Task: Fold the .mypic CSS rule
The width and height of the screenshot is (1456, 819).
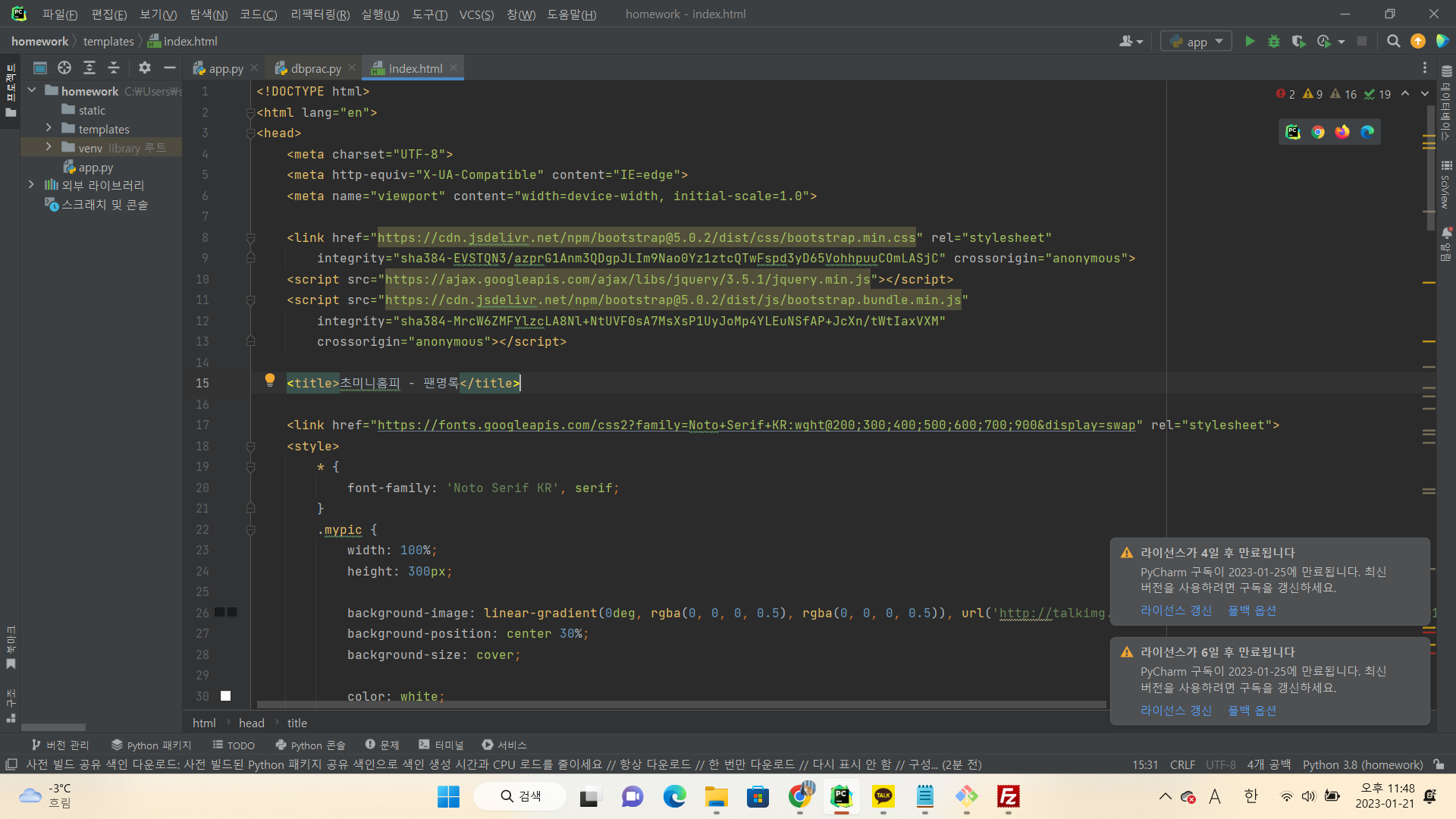Action: coord(250,530)
